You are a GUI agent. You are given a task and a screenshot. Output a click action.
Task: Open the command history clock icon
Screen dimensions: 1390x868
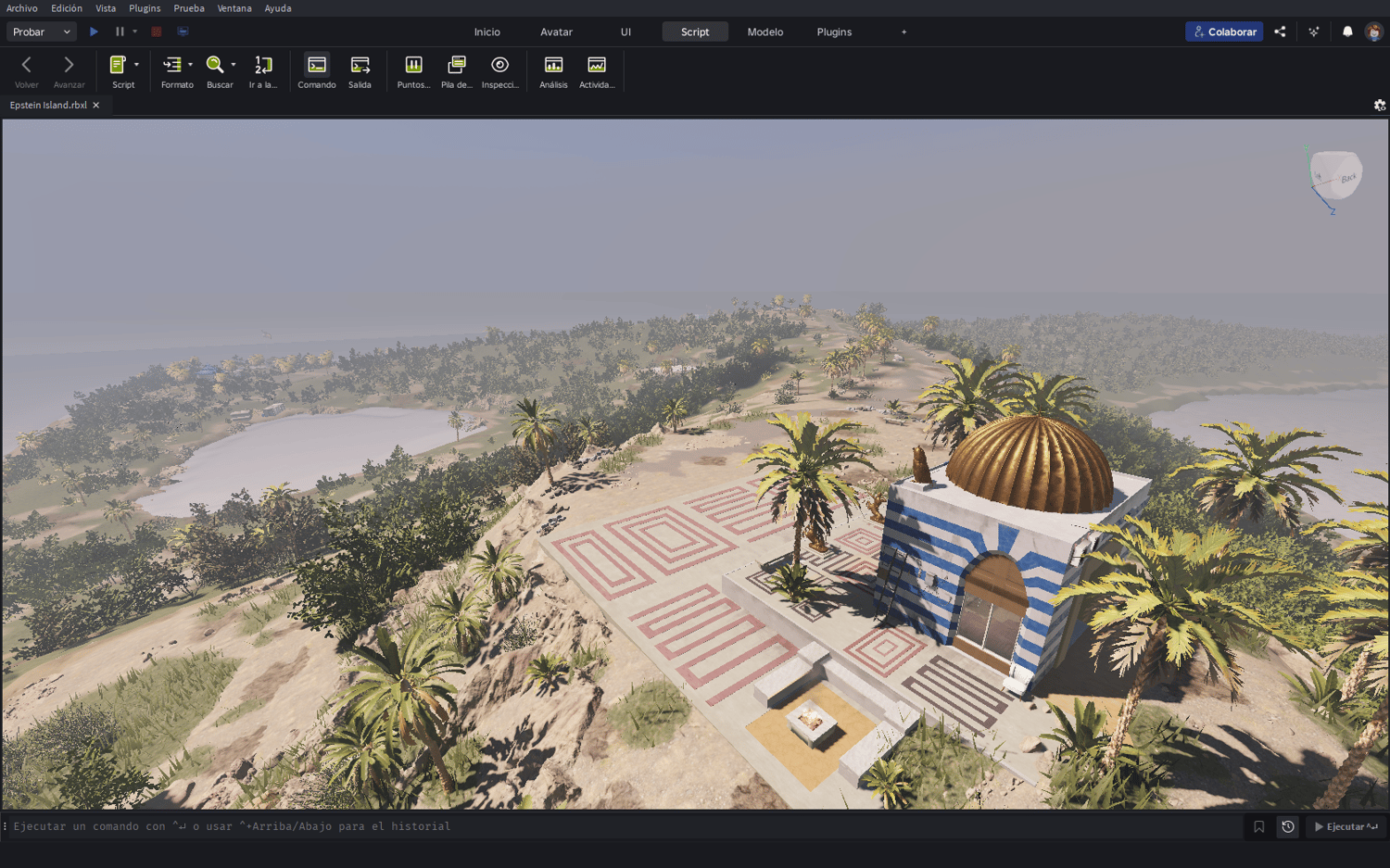tap(1288, 826)
